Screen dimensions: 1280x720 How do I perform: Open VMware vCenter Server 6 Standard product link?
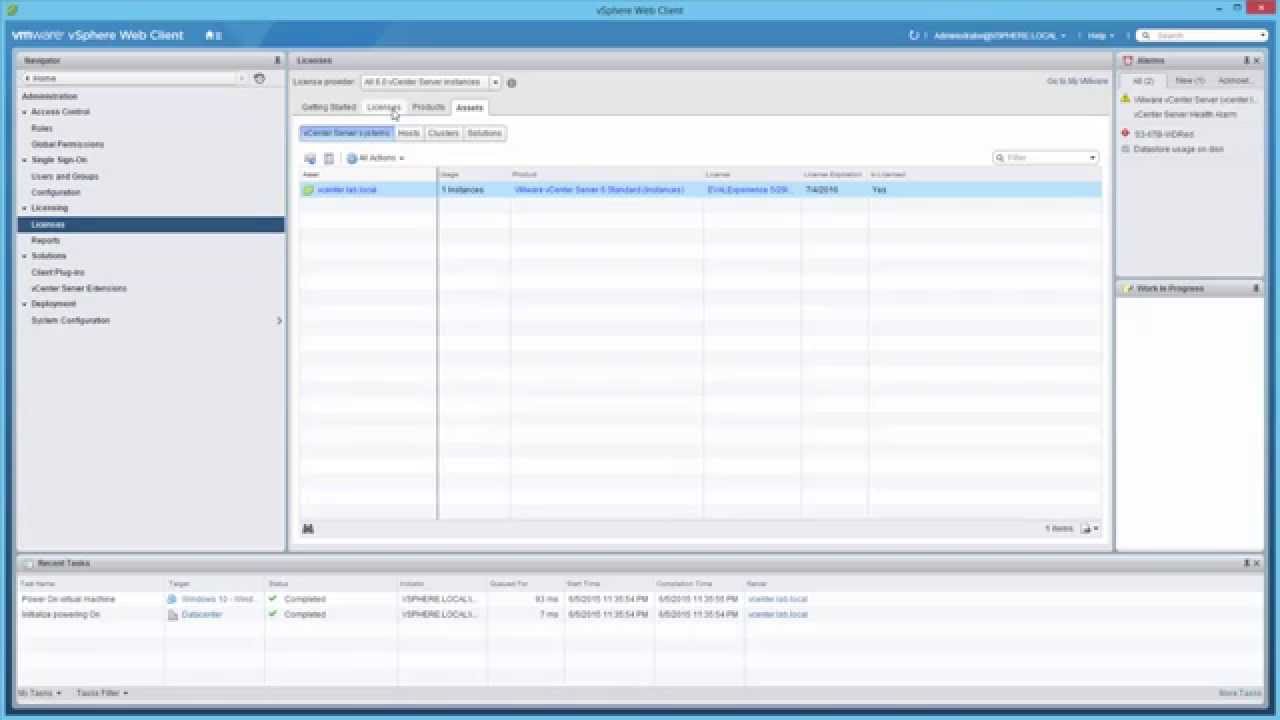(599, 189)
